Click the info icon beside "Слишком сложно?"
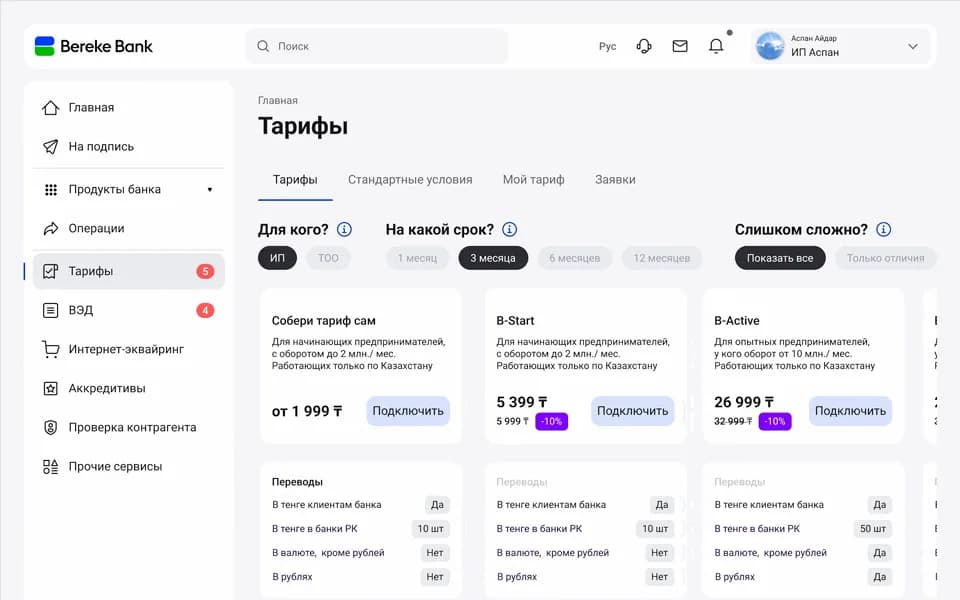The height and width of the screenshot is (600, 960). (x=883, y=230)
